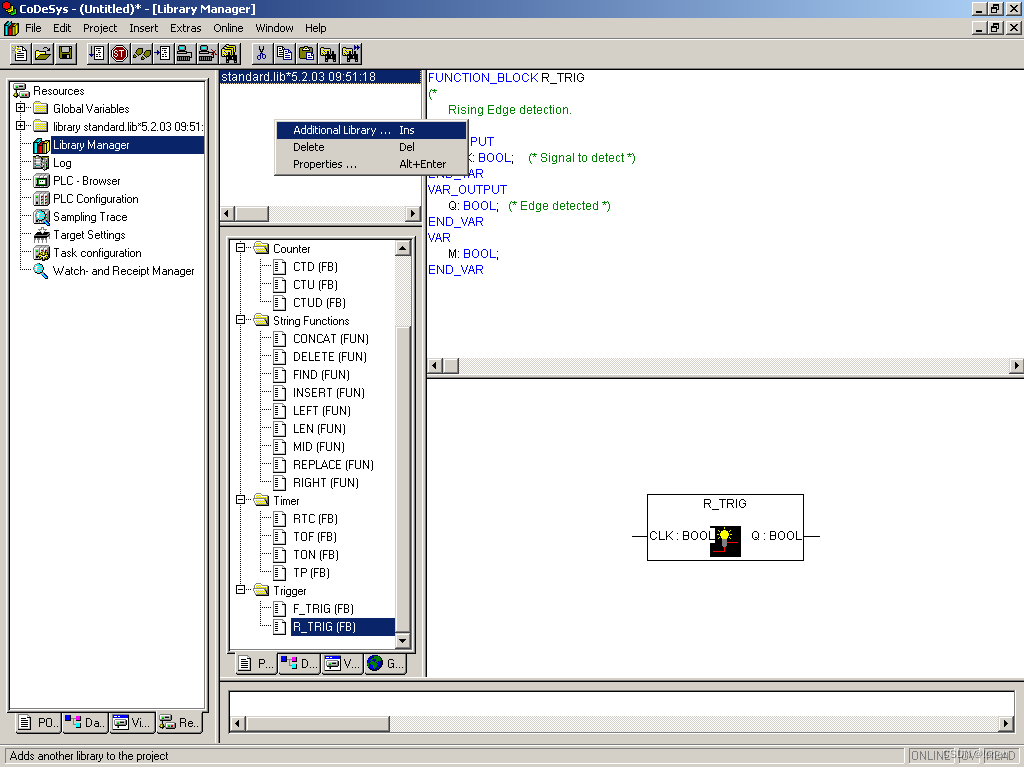The width and height of the screenshot is (1024, 768).
Task: Open the Online menu
Action: click(x=228, y=28)
